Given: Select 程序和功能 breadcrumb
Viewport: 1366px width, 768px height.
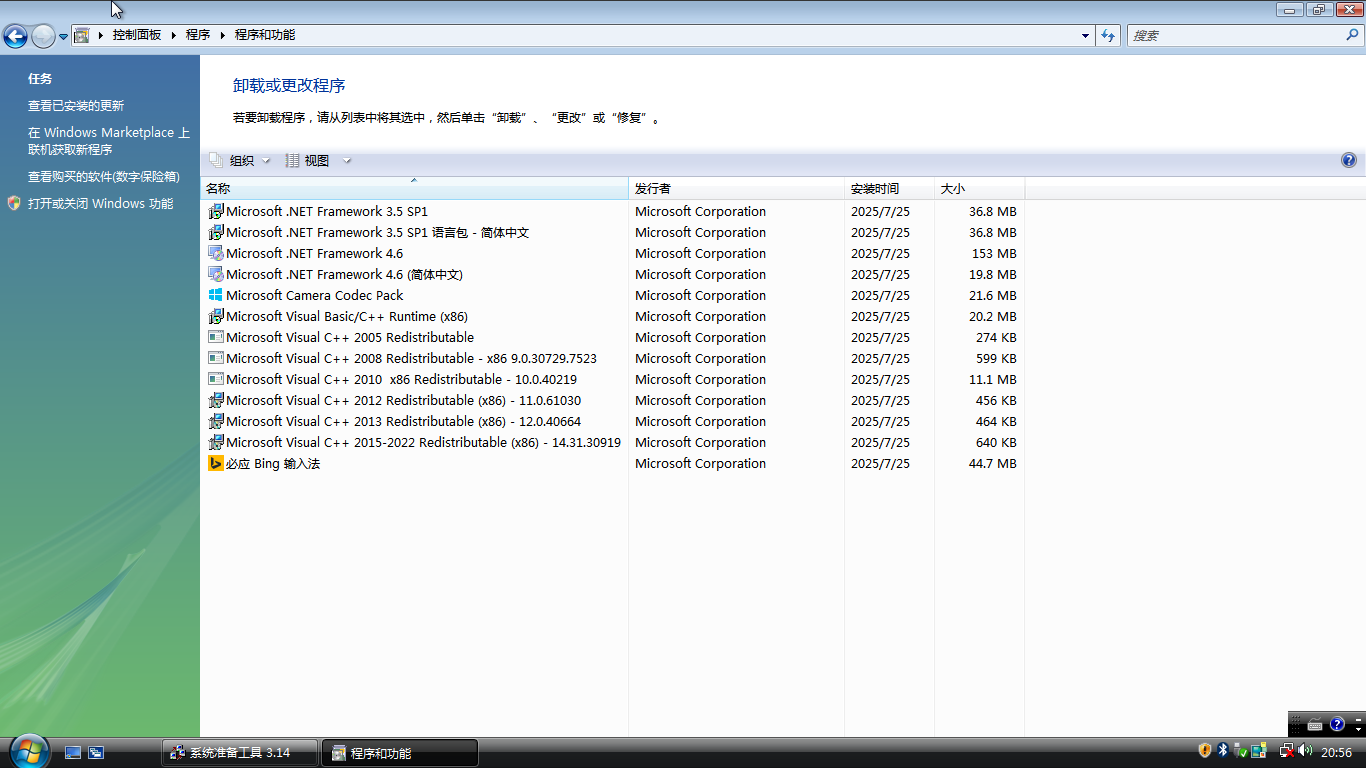Looking at the screenshot, I should 265,35.
